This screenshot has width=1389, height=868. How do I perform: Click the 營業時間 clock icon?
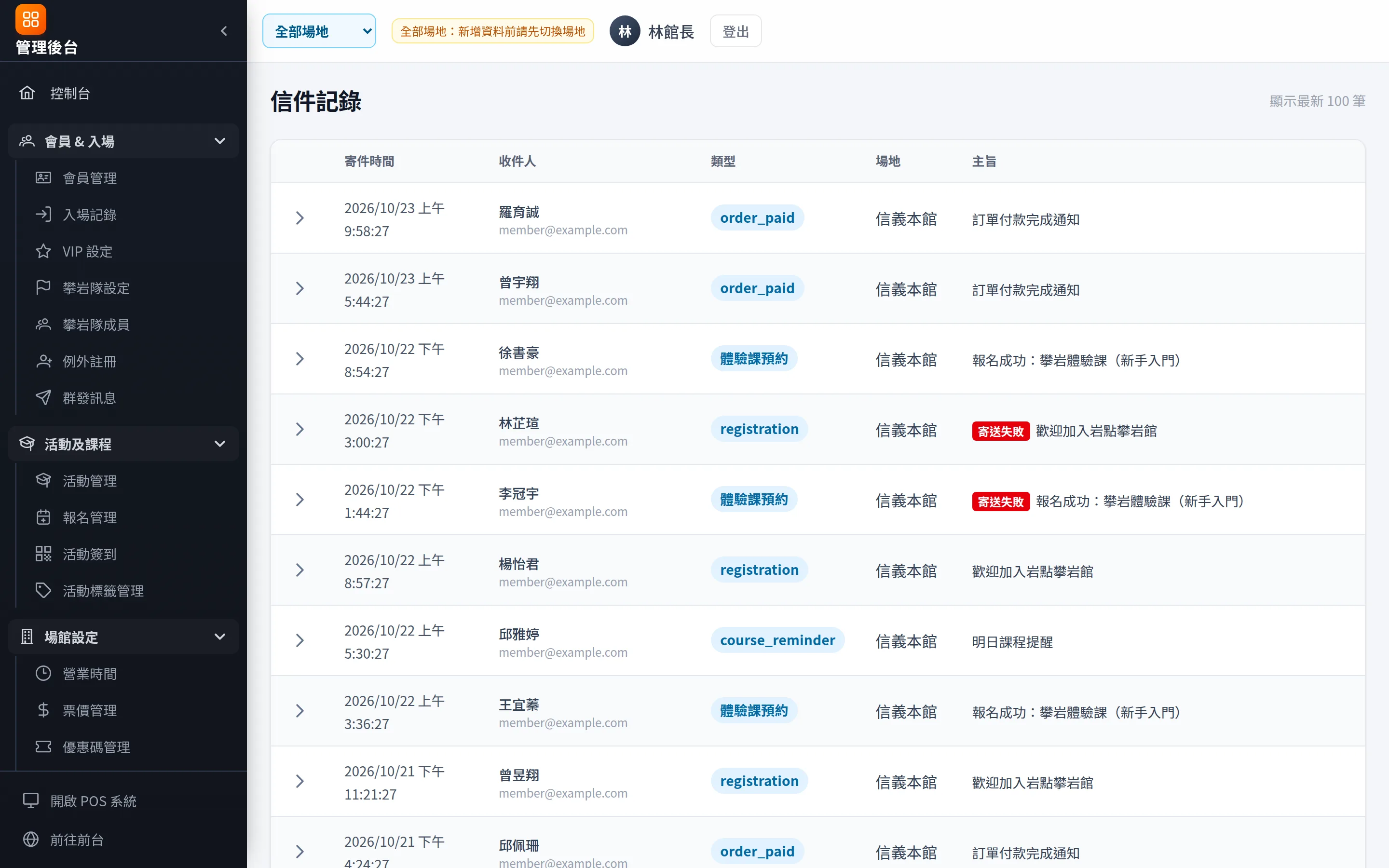coord(43,673)
